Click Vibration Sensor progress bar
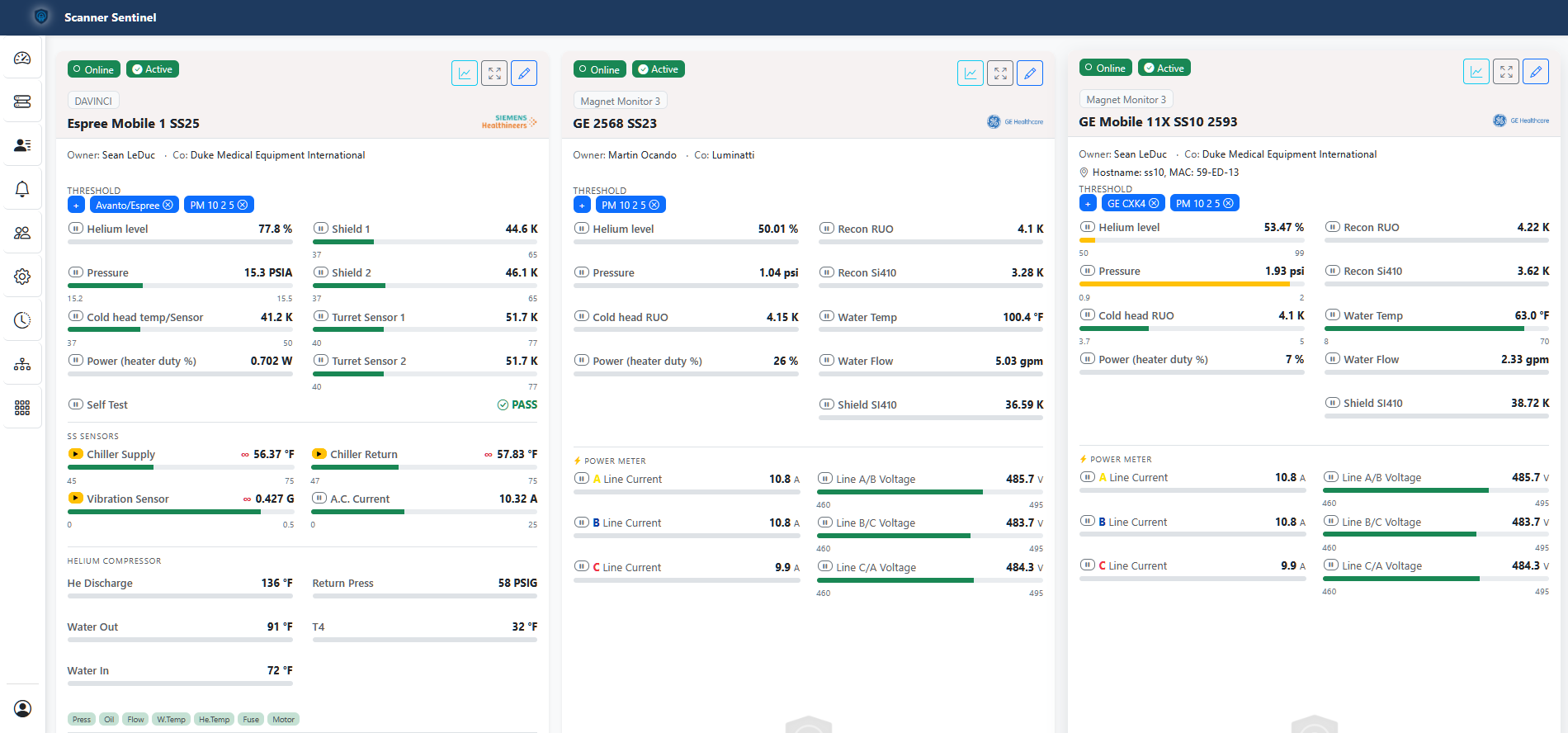The image size is (1568, 733). [180, 512]
